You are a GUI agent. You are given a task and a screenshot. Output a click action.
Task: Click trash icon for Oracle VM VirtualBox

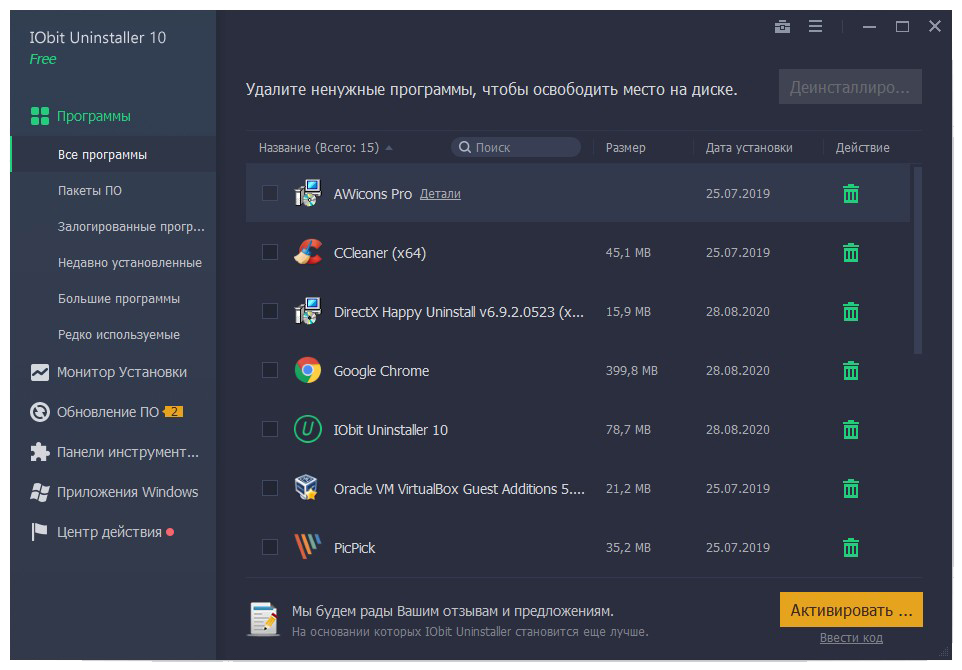pos(850,488)
